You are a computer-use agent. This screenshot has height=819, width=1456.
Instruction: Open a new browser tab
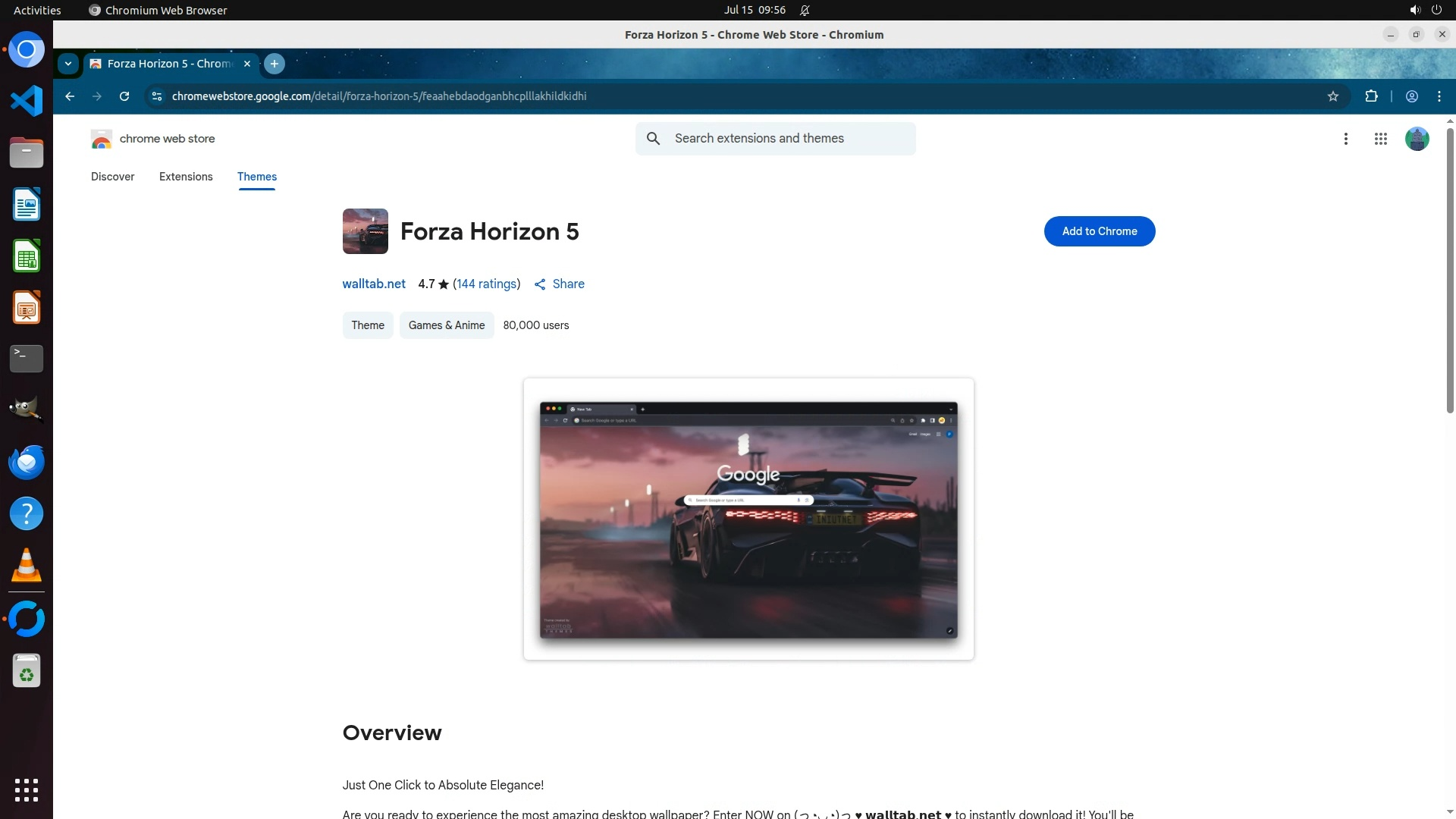tap(275, 64)
